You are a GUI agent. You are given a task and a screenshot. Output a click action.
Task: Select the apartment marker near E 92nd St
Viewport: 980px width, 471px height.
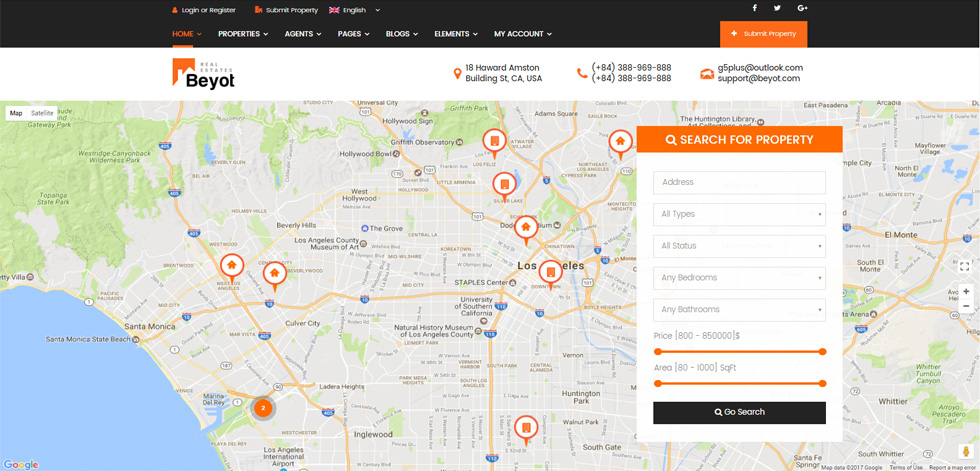[526, 430]
